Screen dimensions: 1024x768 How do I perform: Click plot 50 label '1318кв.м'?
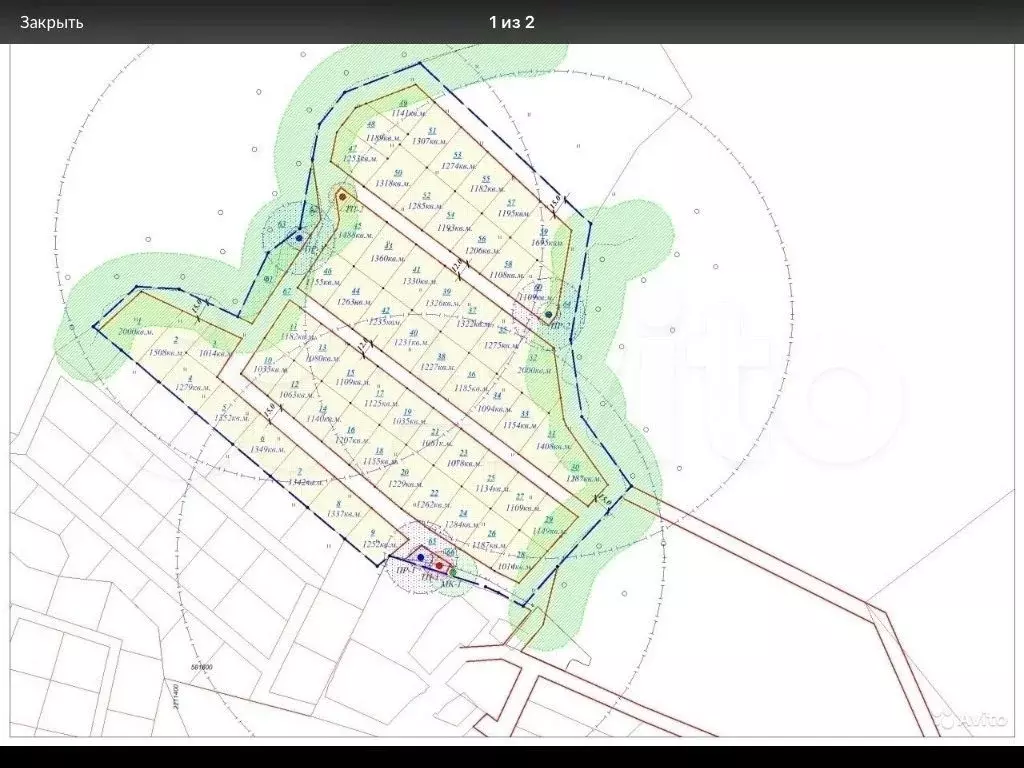point(392,184)
